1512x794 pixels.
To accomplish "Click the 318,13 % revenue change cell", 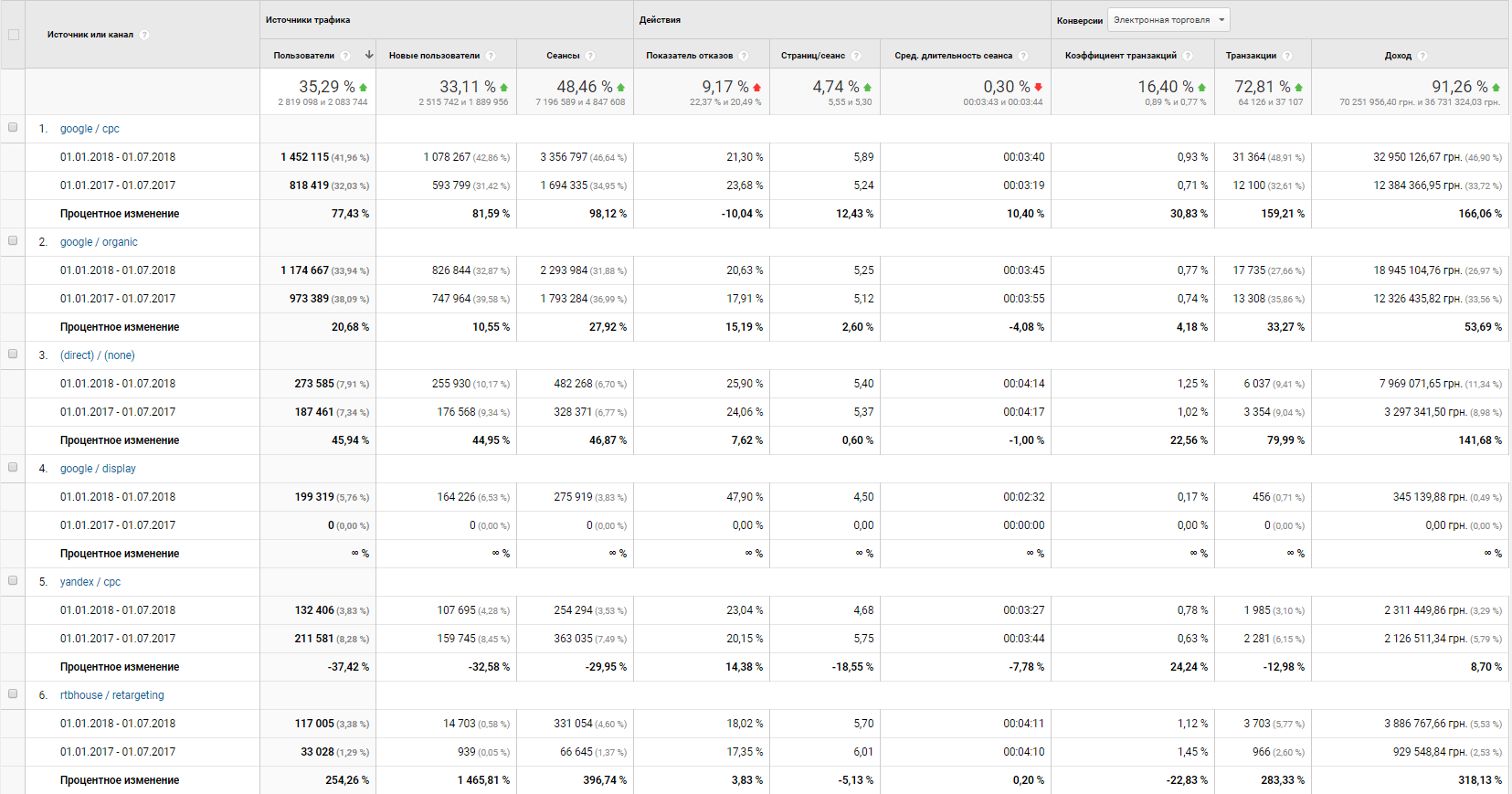I will 1480,780.
